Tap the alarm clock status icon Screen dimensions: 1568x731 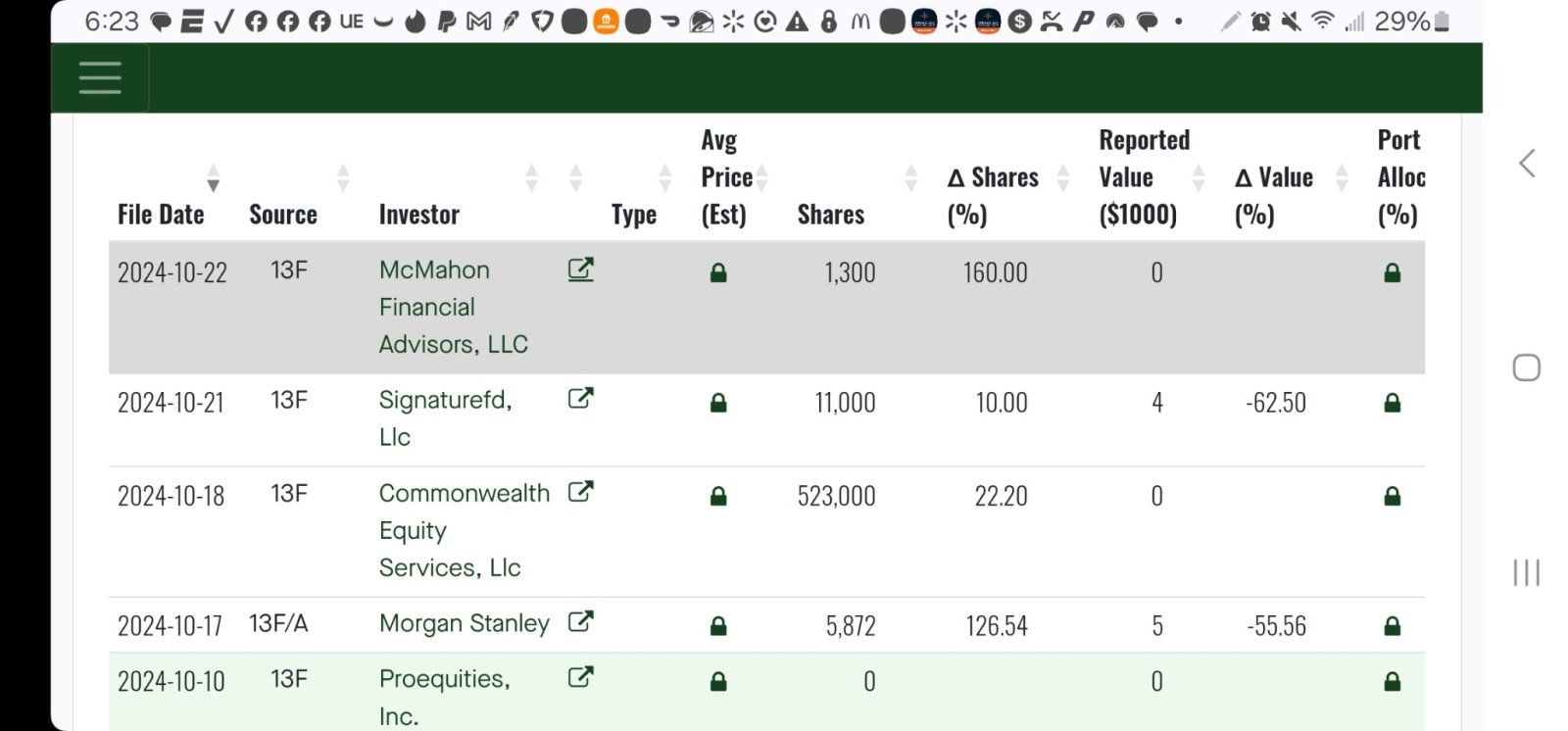[x=1260, y=21]
